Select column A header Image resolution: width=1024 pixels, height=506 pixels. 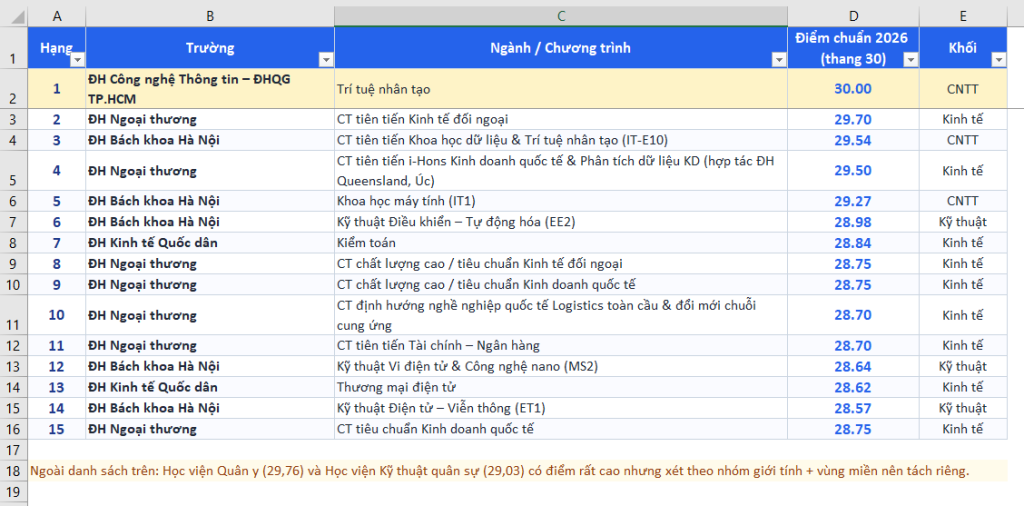57,16
